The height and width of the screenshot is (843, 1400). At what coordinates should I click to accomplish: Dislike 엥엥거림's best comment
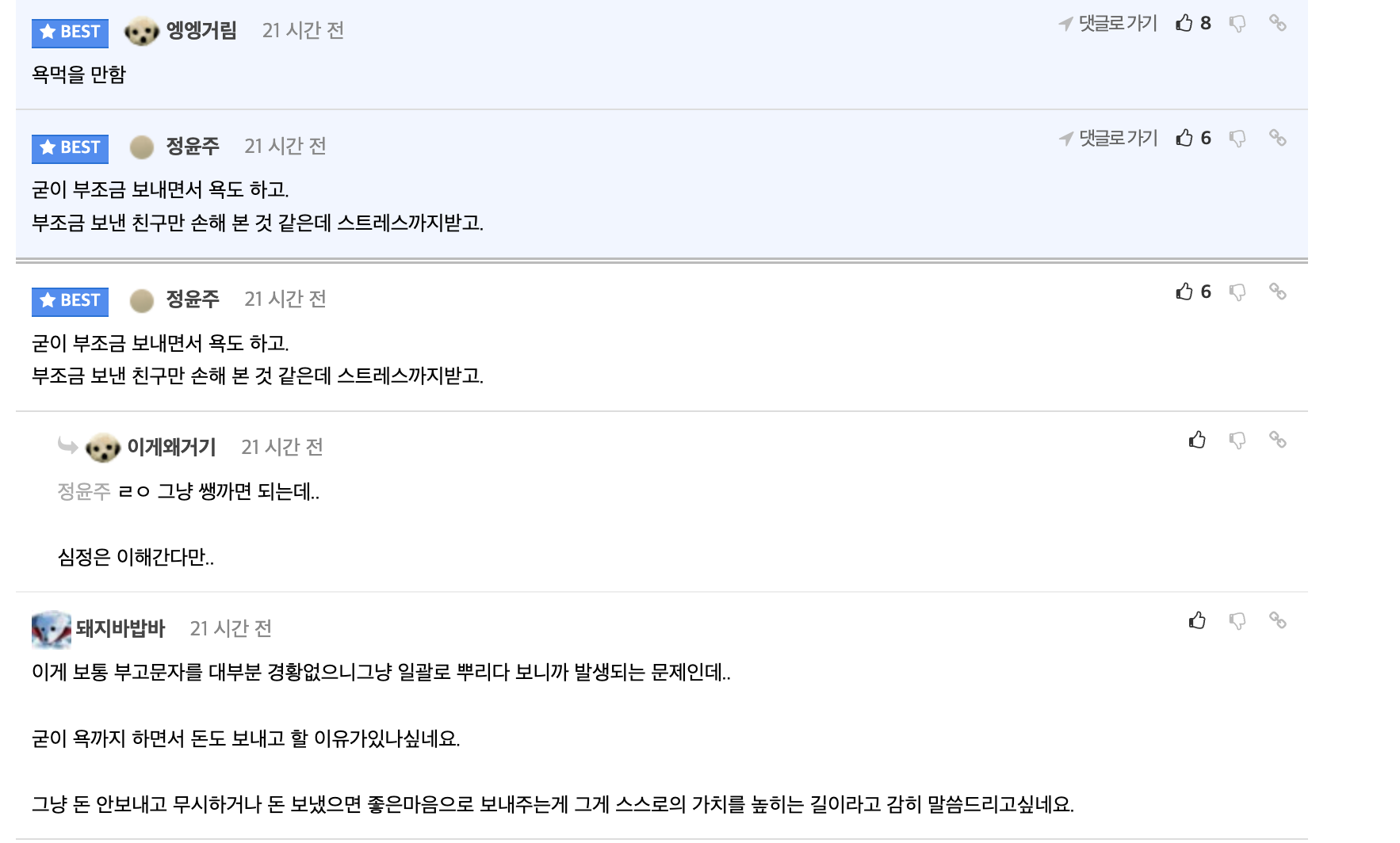1237,24
